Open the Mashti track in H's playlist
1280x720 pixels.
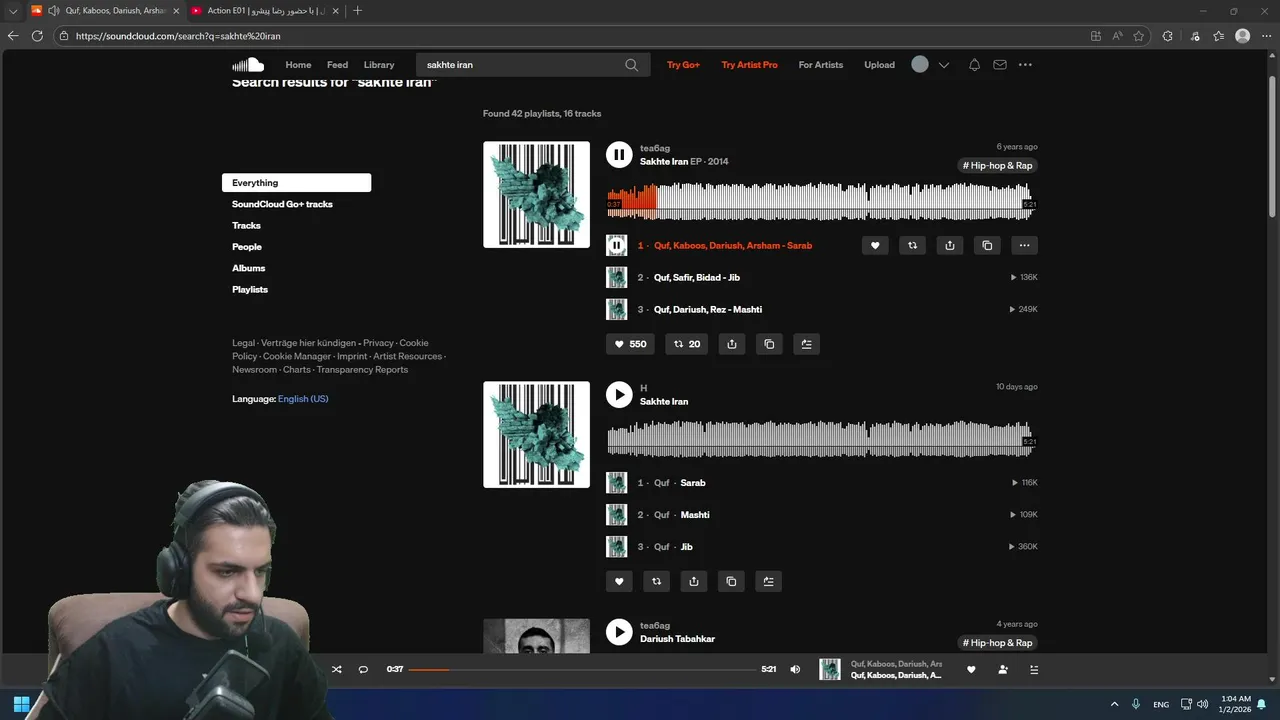(695, 515)
